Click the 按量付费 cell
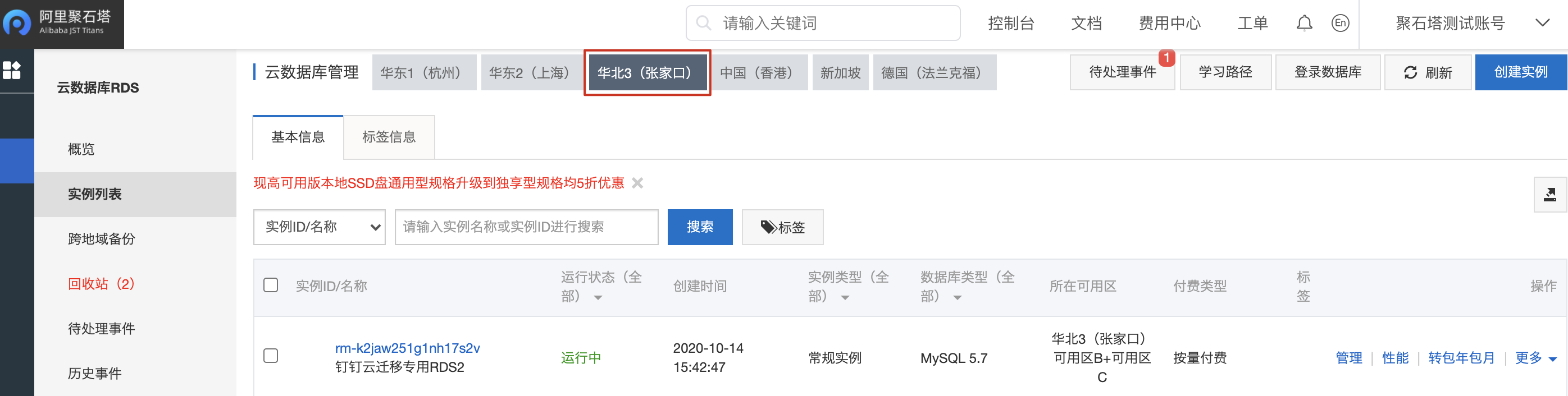This screenshot has width=1568, height=396. tap(1200, 358)
